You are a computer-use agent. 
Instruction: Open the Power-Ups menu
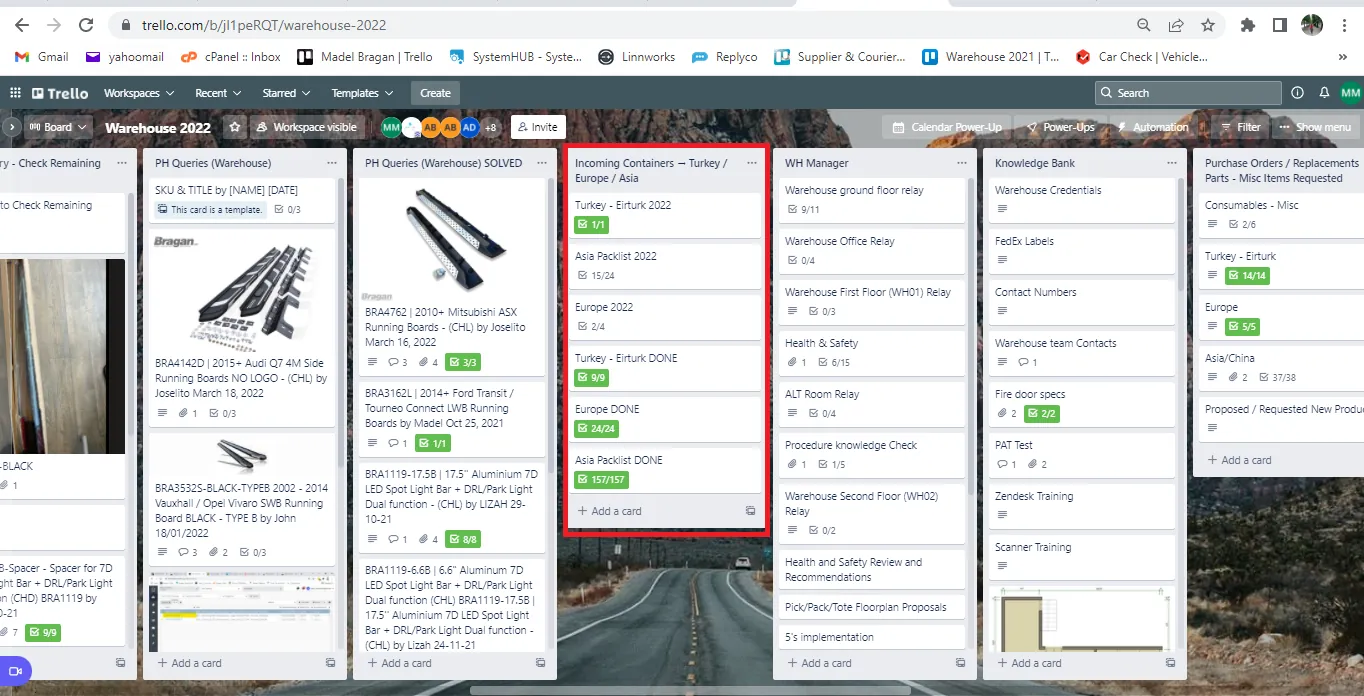tap(1059, 127)
